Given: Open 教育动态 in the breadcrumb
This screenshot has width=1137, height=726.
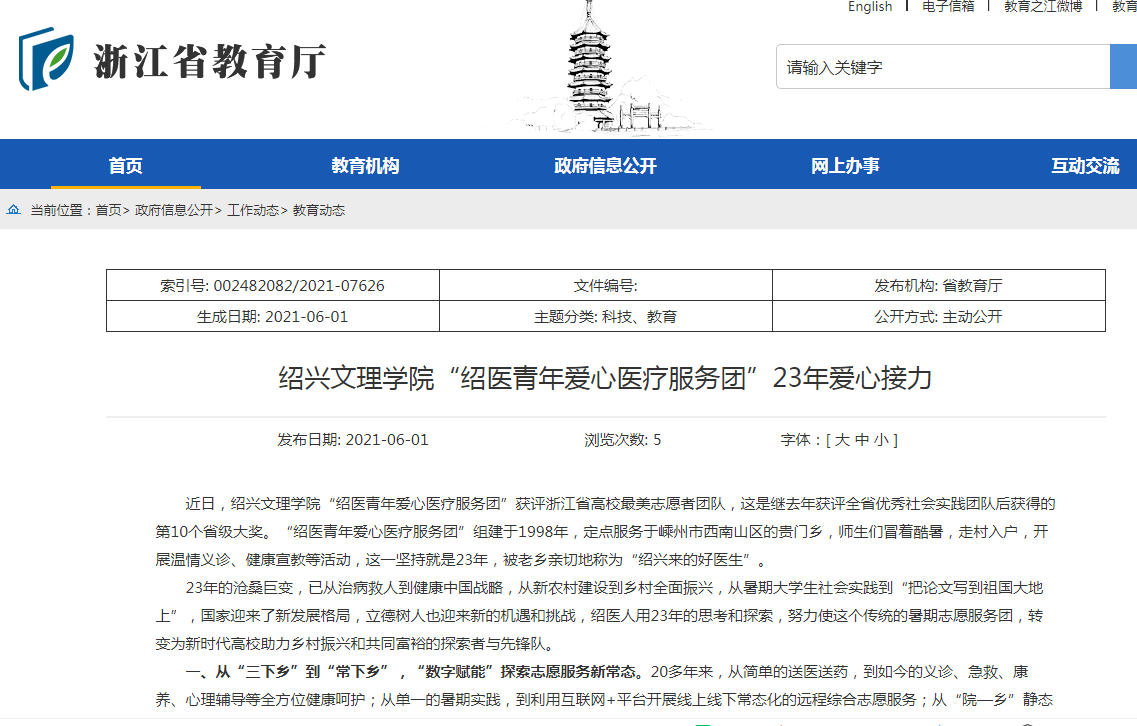Looking at the screenshot, I should (319, 210).
